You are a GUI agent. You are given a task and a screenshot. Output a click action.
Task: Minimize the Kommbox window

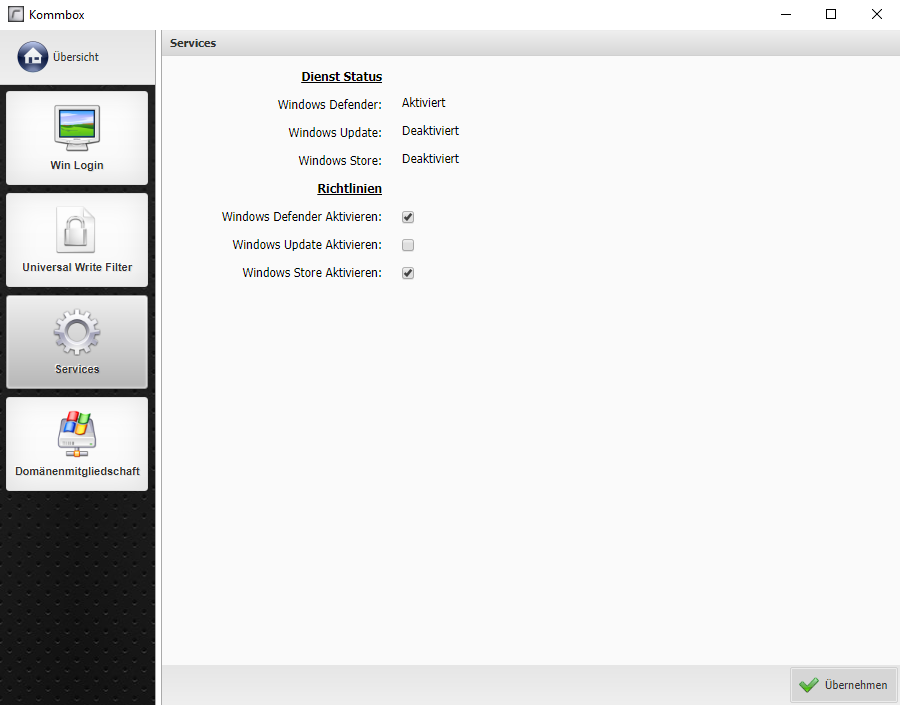(x=785, y=14)
